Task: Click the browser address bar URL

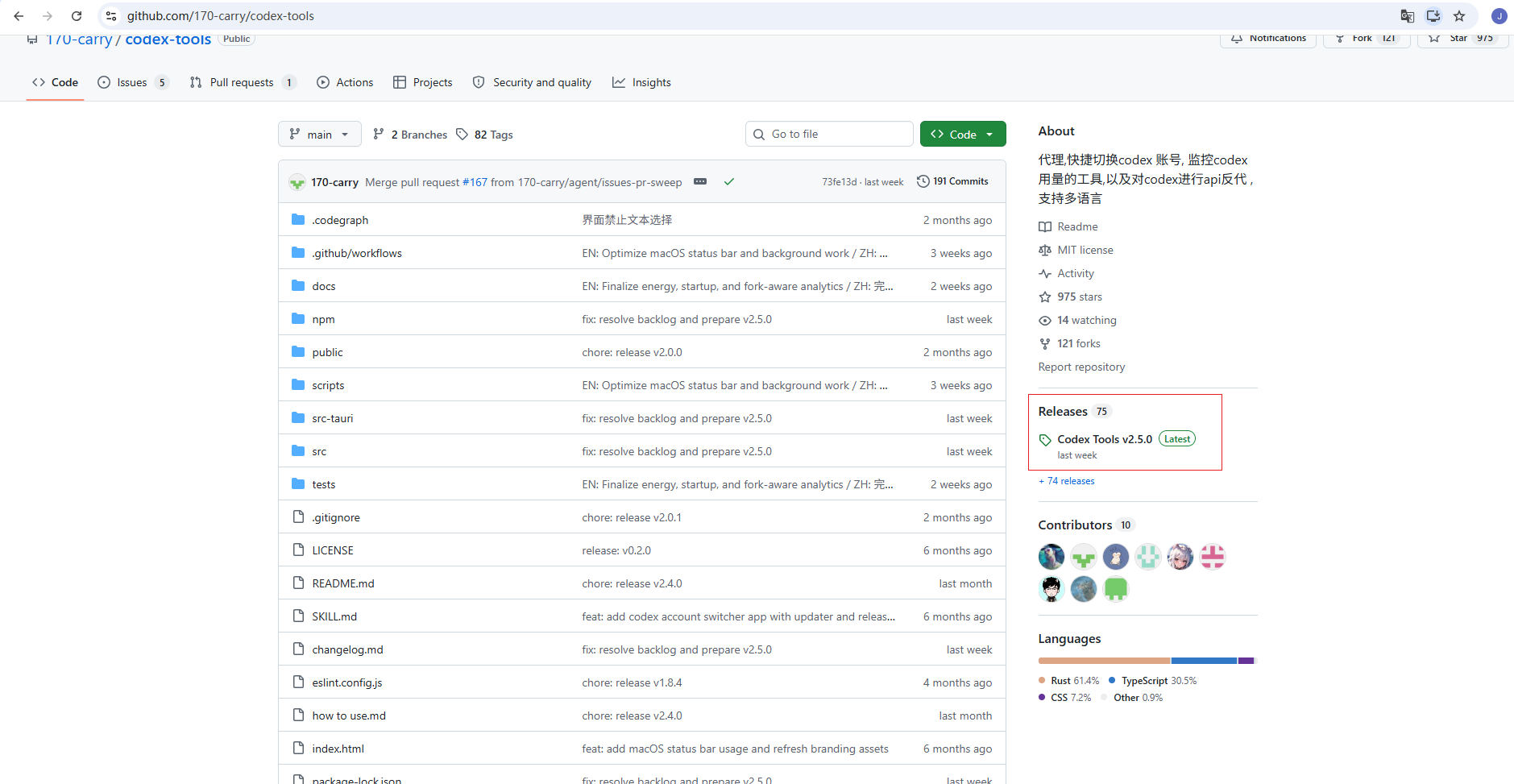Action: point(221,16)
